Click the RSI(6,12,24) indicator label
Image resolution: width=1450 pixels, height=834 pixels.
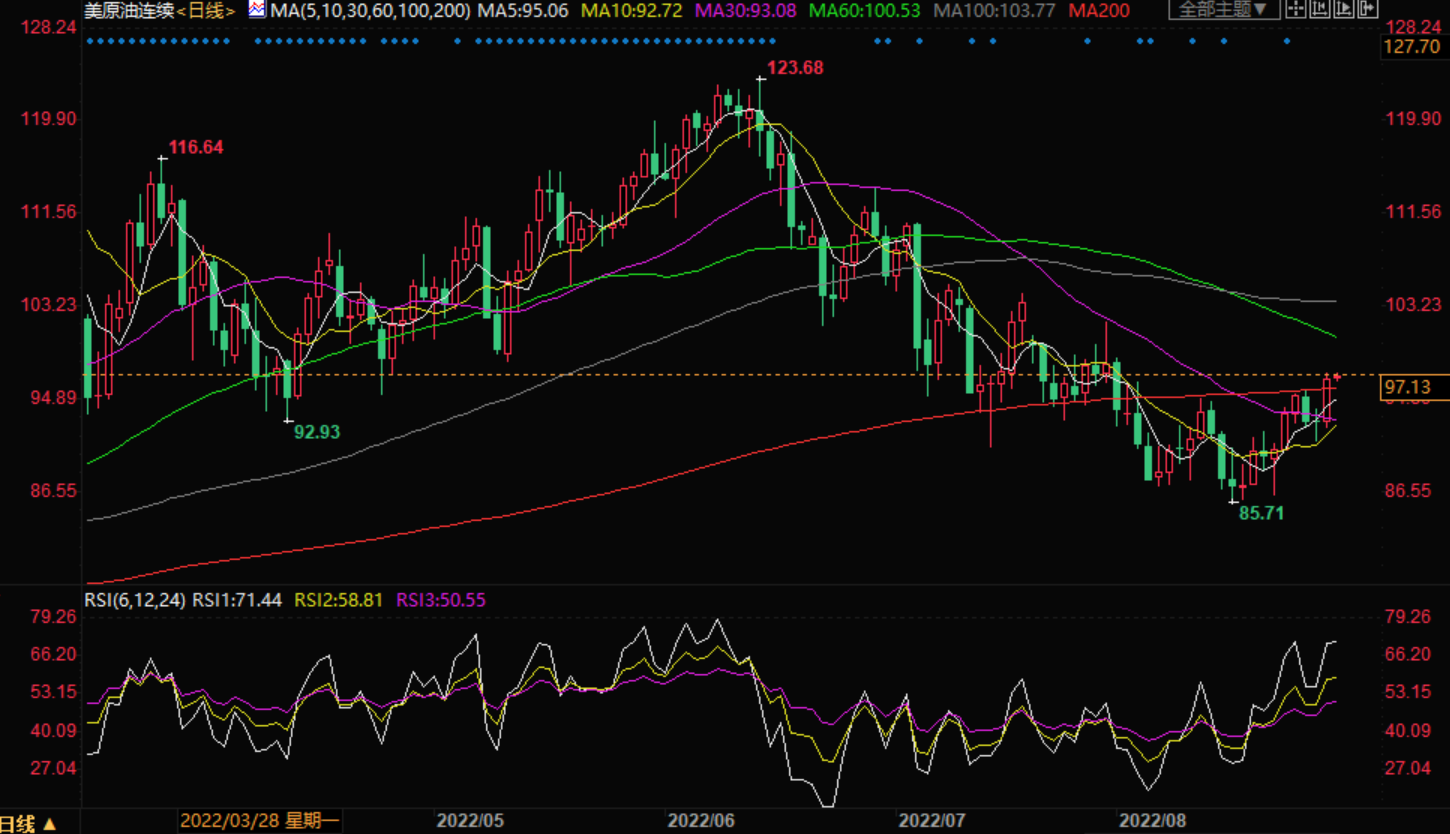tap(136, 600)
